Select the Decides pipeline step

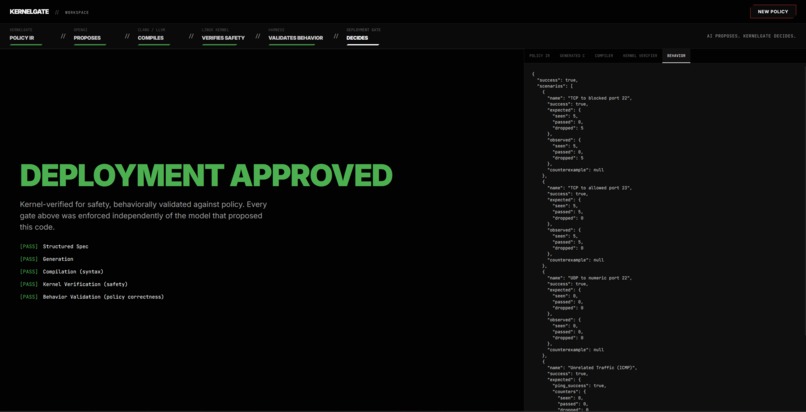(x=363, y=38)
